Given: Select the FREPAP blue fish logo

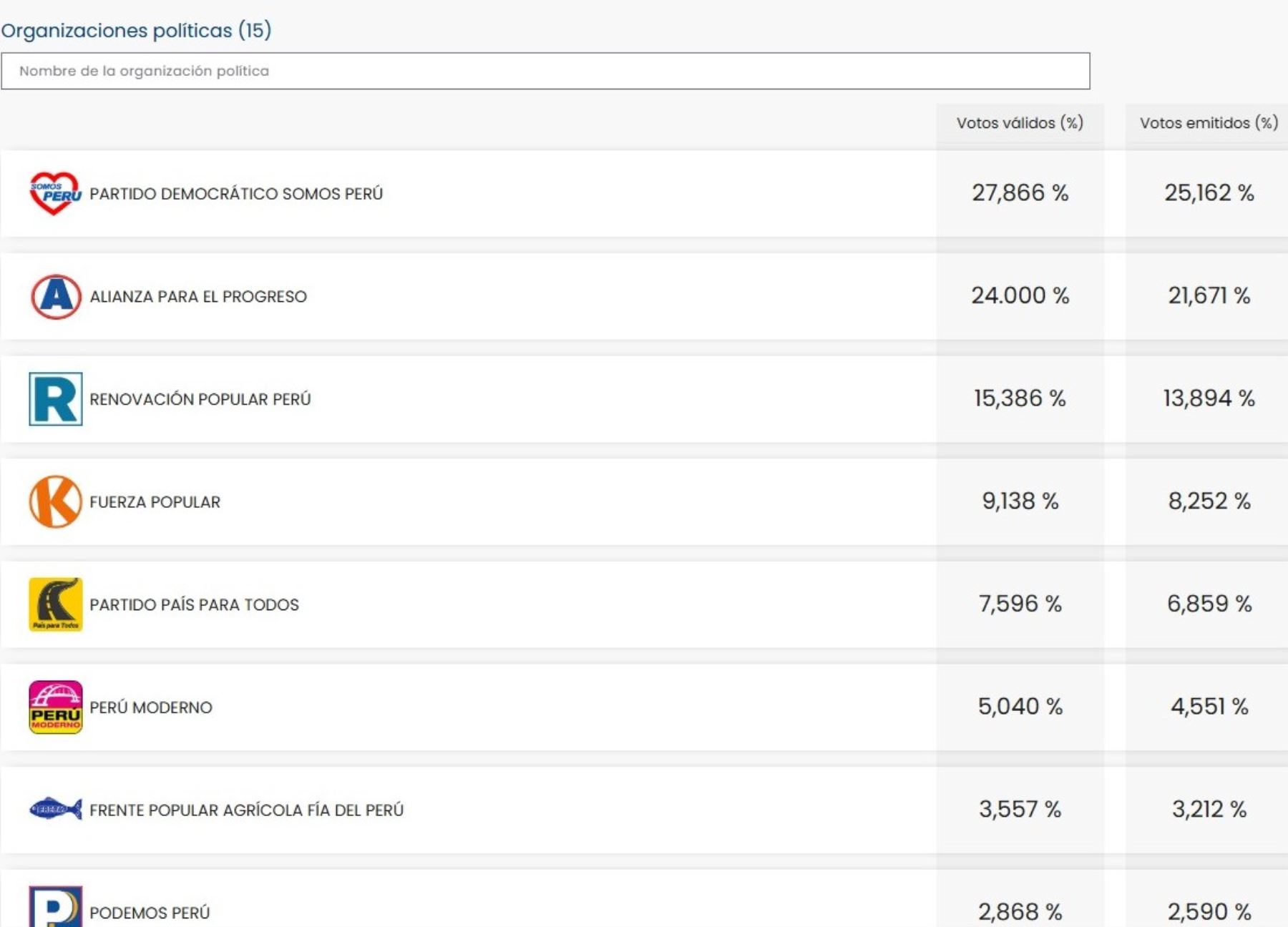Looking at the screenshot, I should pyautogui.click(x=56, y=810).
